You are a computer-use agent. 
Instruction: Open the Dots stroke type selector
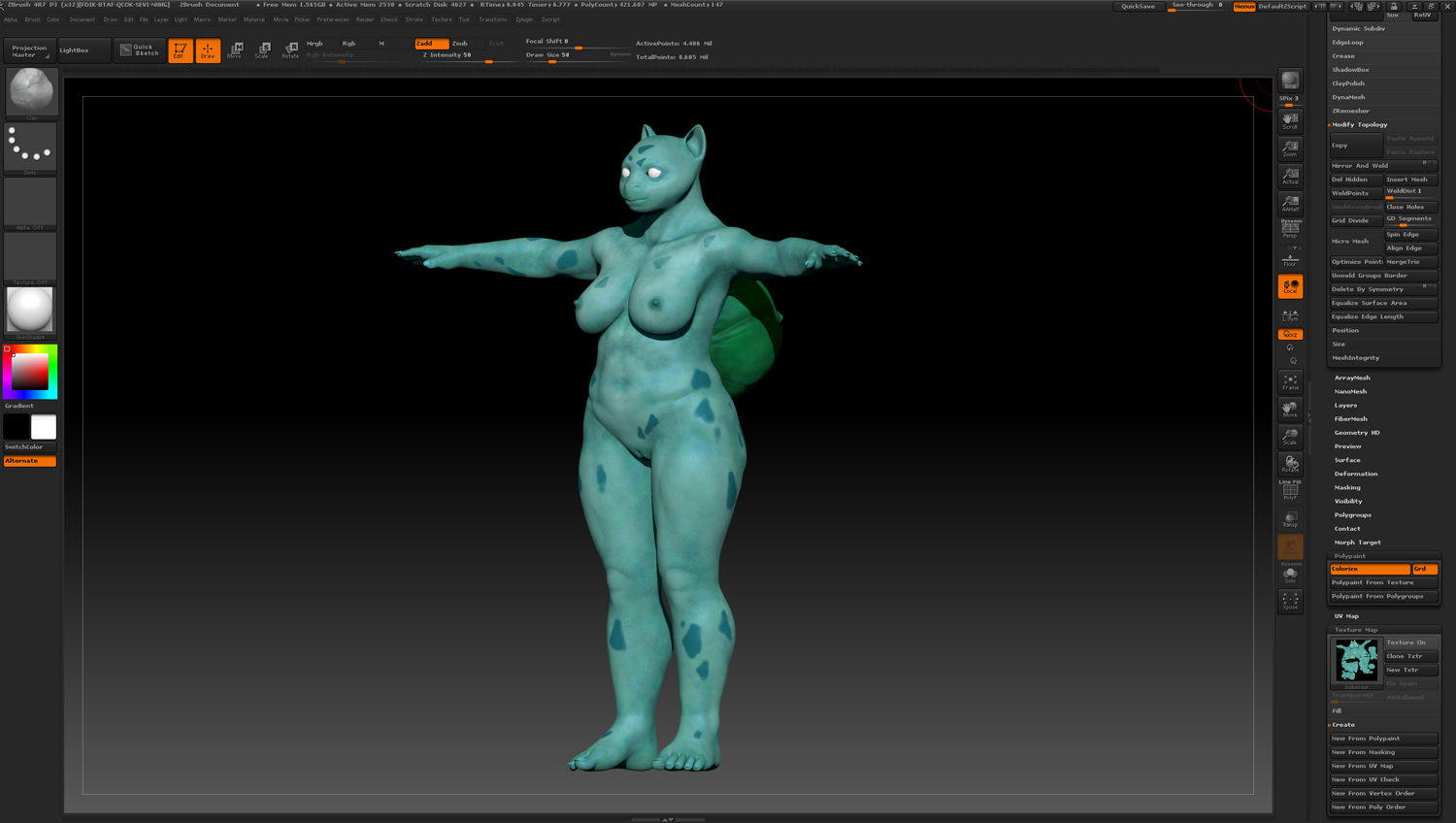point(31,148)
